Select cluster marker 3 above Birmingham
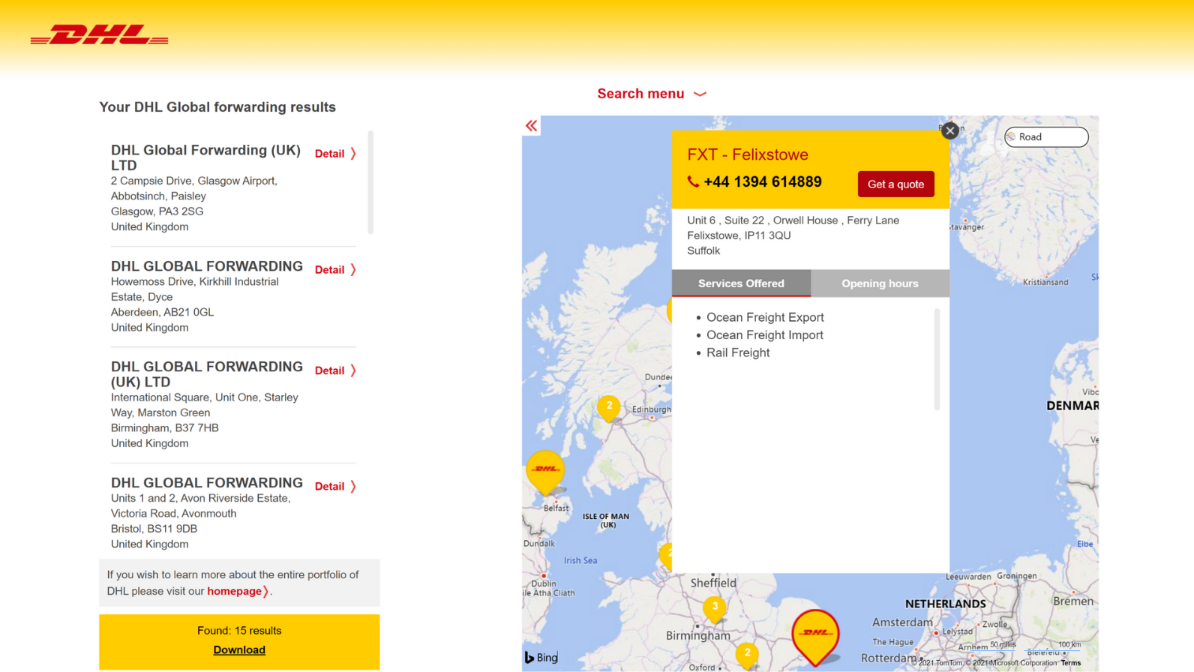The image size is (1194, 672). (714, 606)
